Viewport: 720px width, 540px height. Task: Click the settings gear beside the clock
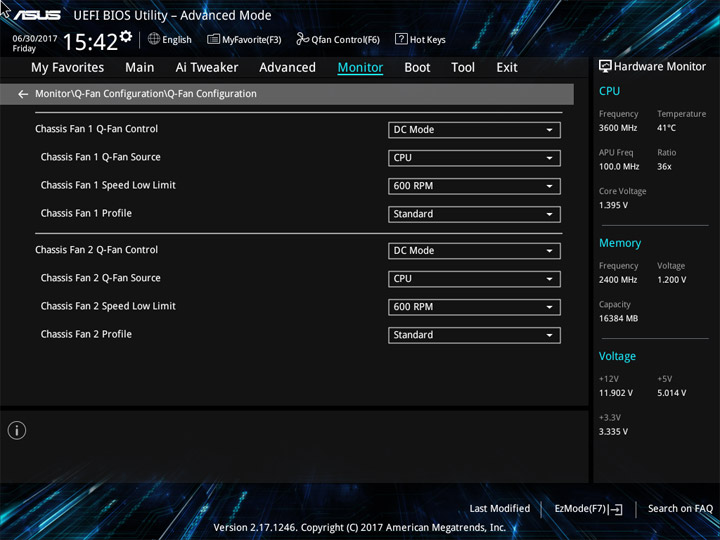(x=126, y=36)
